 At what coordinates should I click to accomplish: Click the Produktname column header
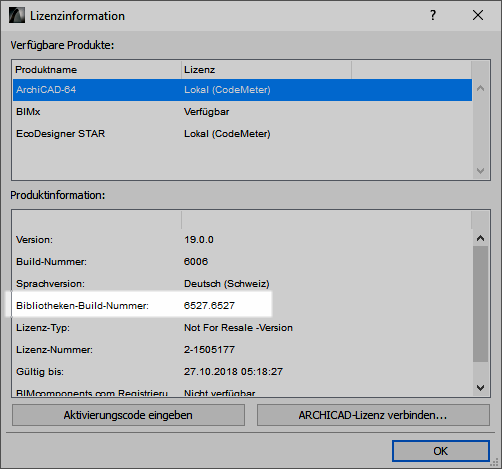click(x=97, y=70)
